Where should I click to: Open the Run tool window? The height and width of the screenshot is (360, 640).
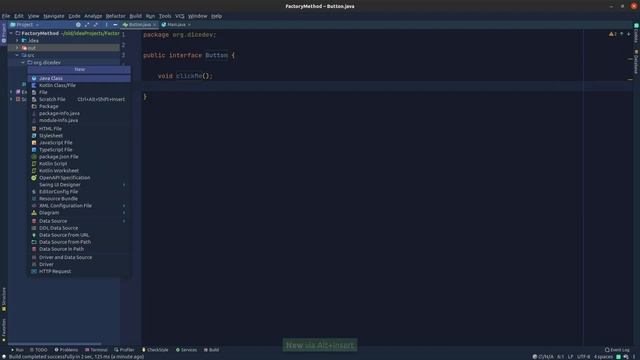point(17,350)
